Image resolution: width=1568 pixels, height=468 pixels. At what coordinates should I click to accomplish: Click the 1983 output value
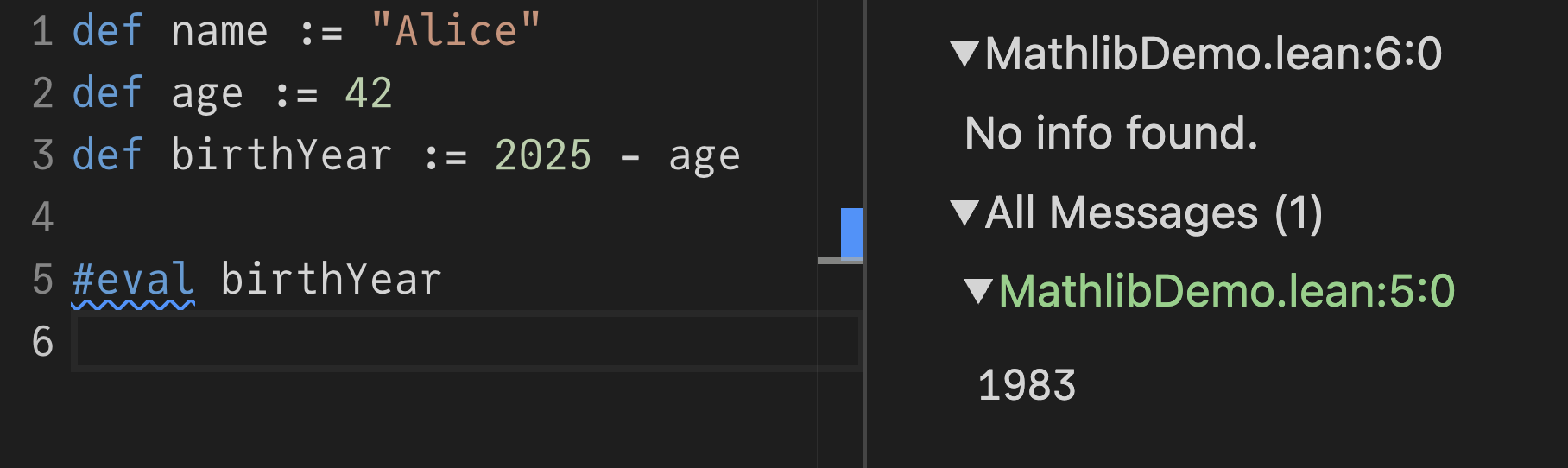1027,385
